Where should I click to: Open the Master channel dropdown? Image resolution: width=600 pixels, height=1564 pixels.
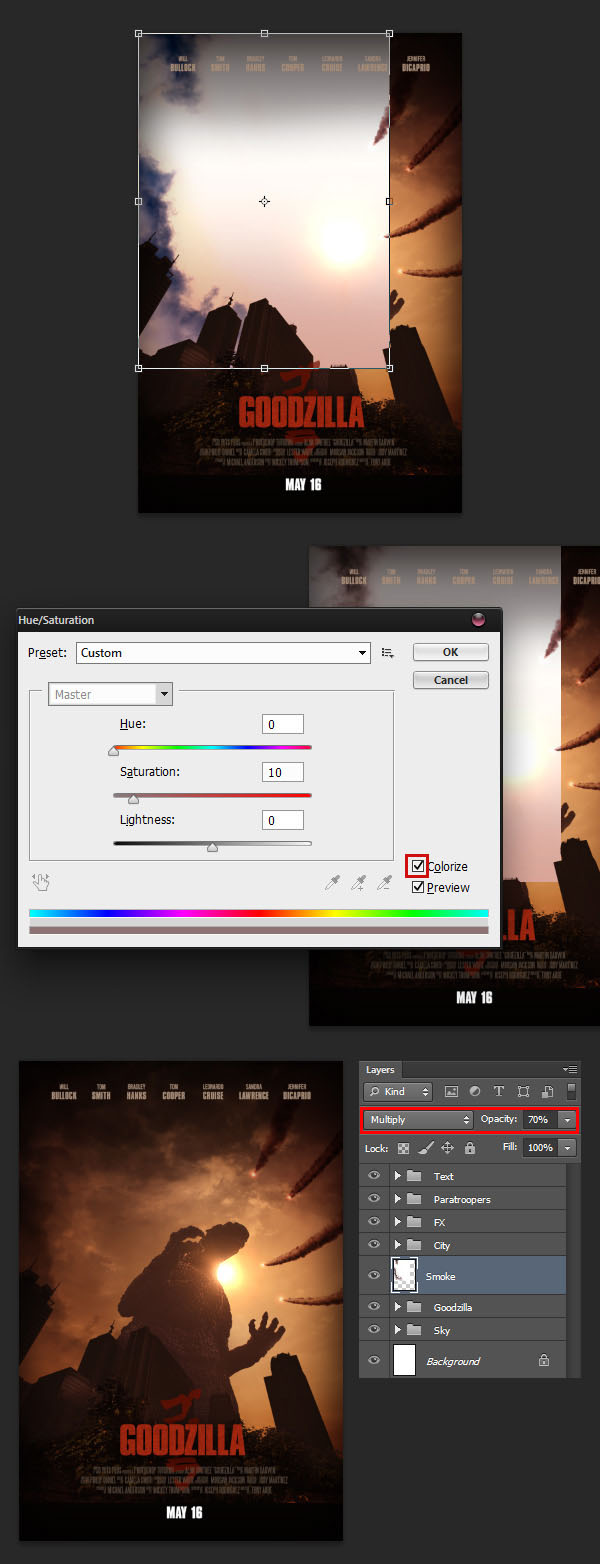click(x=111, y=694)
